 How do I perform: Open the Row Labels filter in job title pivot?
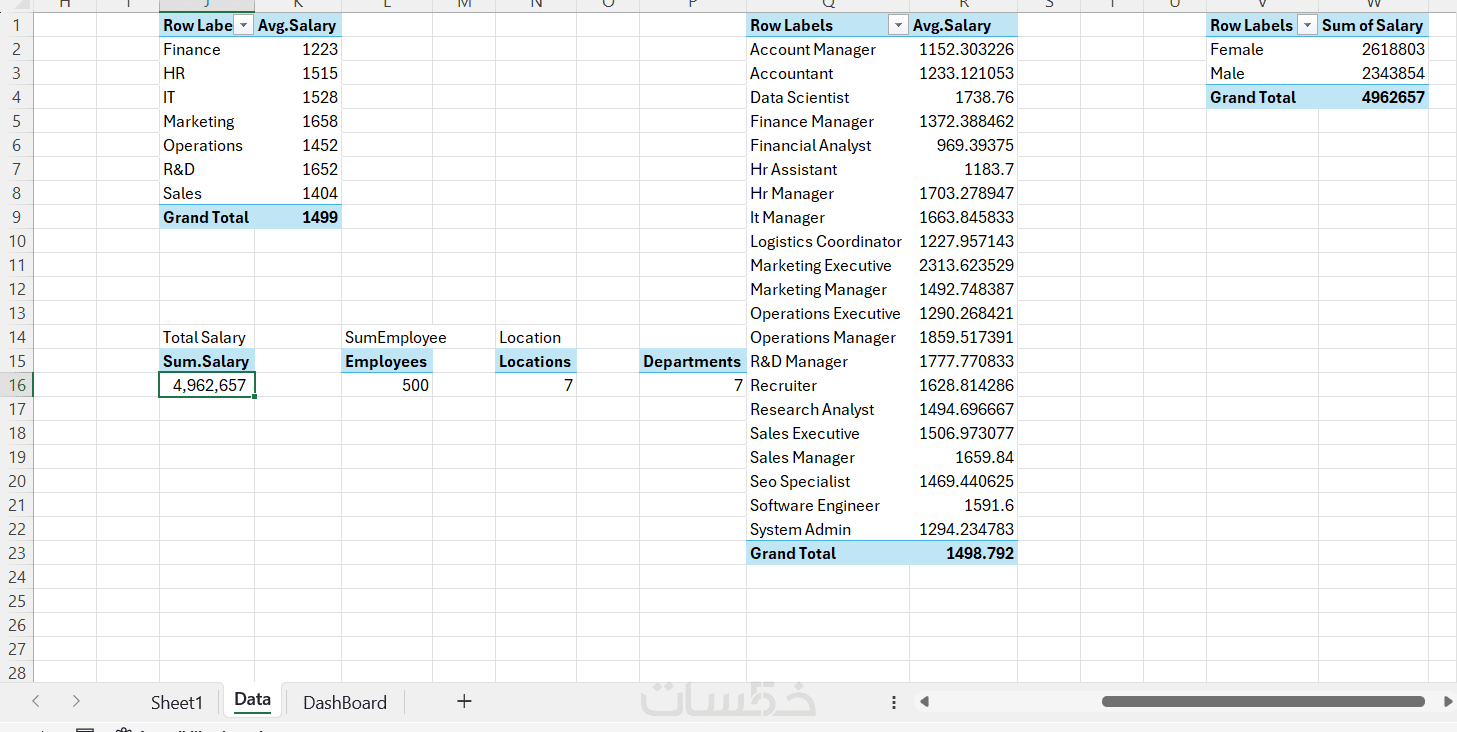point(899,25)
